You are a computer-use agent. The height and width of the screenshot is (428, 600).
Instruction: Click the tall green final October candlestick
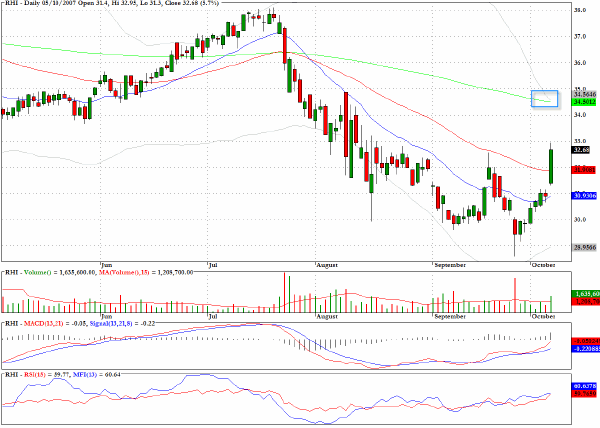(x=551, y=166)
